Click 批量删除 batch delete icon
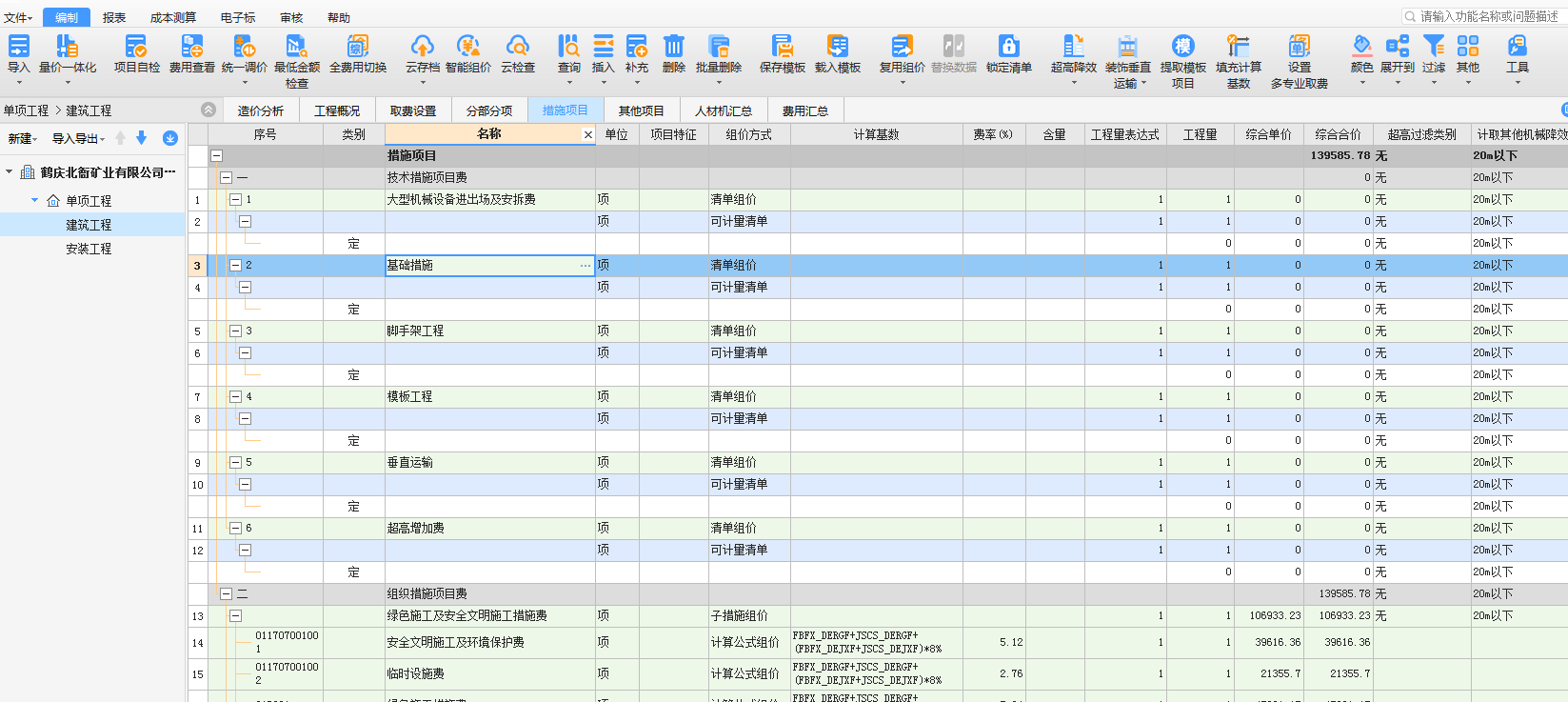The height and width of the screenshot is (702, 1568). click(718, 53)
